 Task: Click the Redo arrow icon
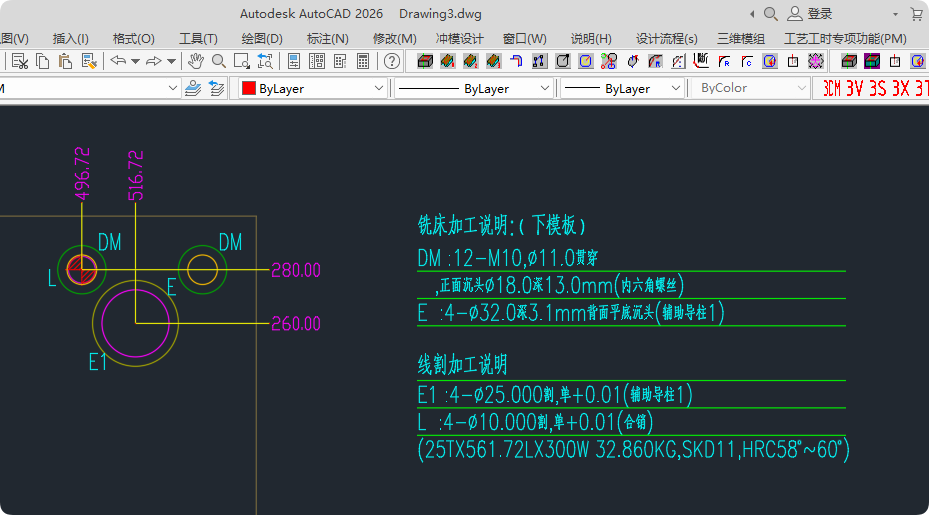153,60
